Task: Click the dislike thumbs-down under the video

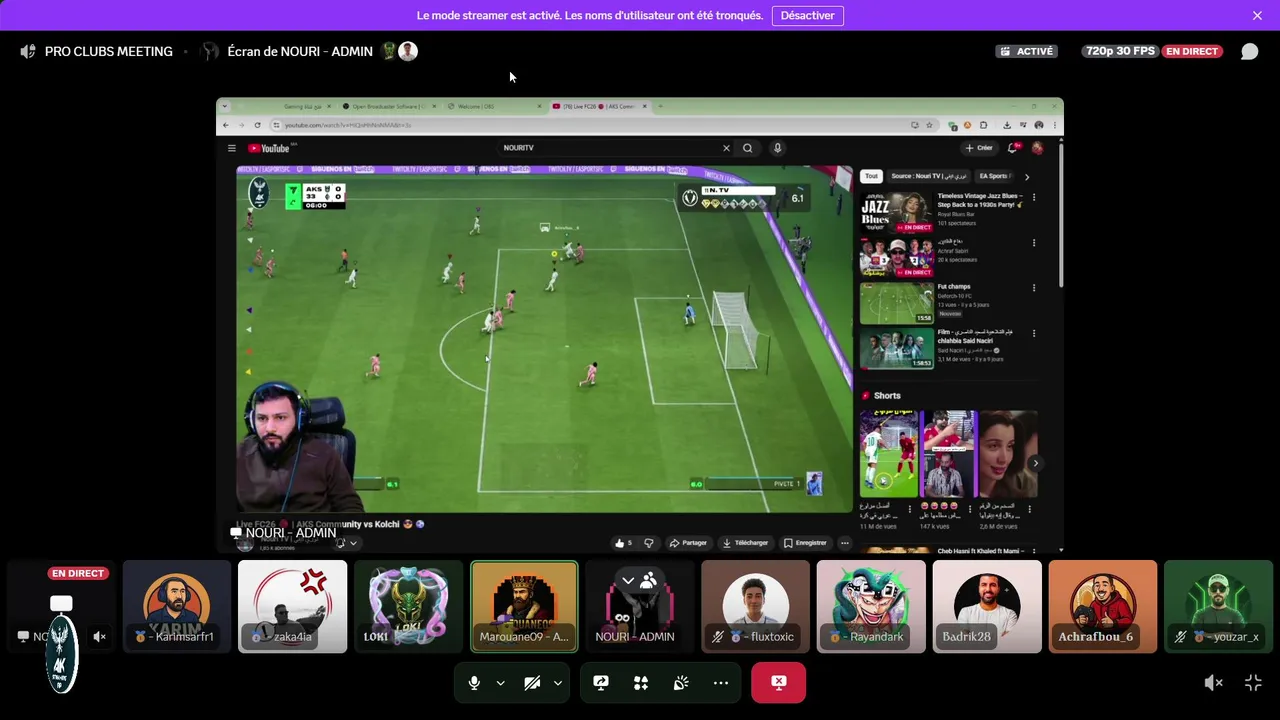Action: click(649, 543)
